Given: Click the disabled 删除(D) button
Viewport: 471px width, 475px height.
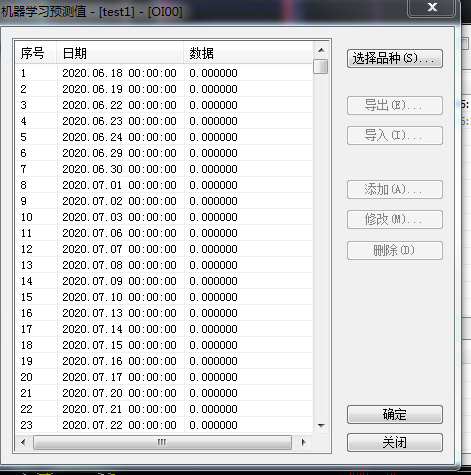Looking at the screenshot, I should pos(395,250).
